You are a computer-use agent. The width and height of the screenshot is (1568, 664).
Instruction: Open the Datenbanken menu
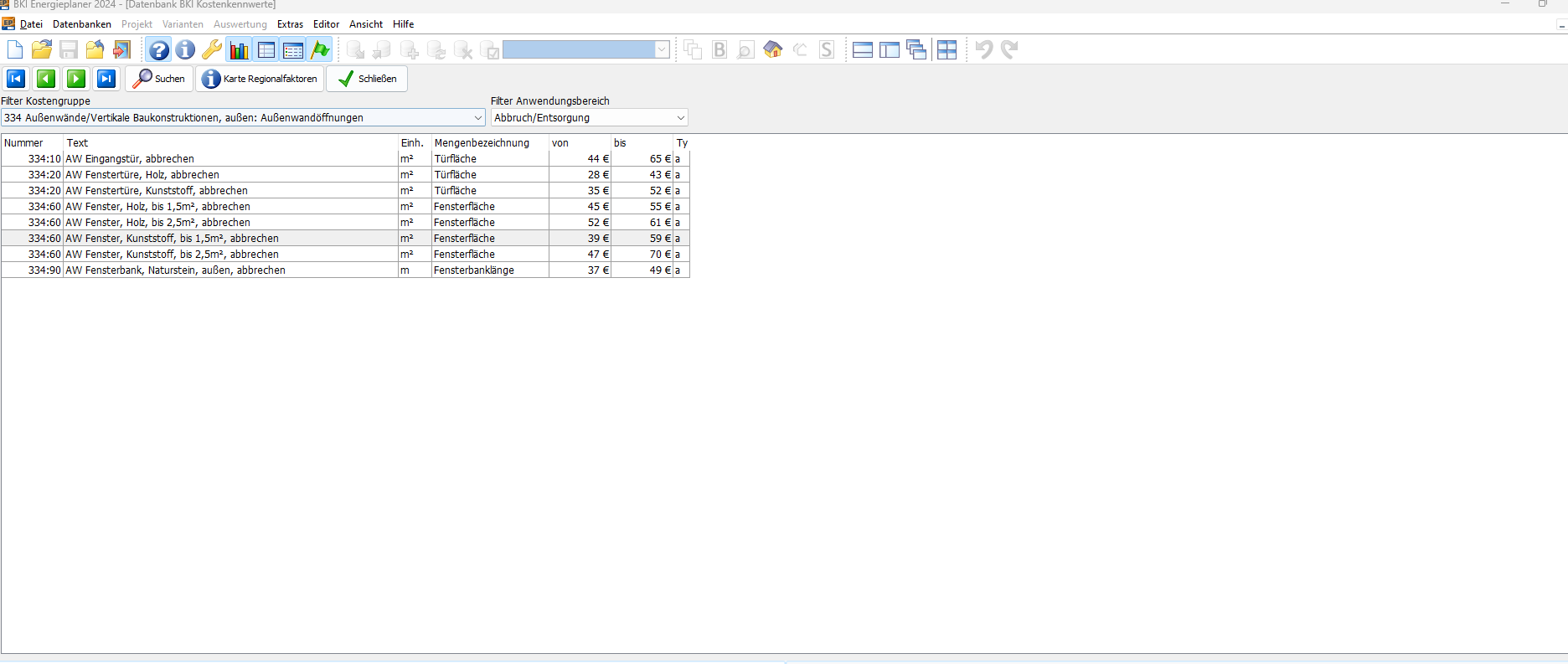(x=82, y=24)
